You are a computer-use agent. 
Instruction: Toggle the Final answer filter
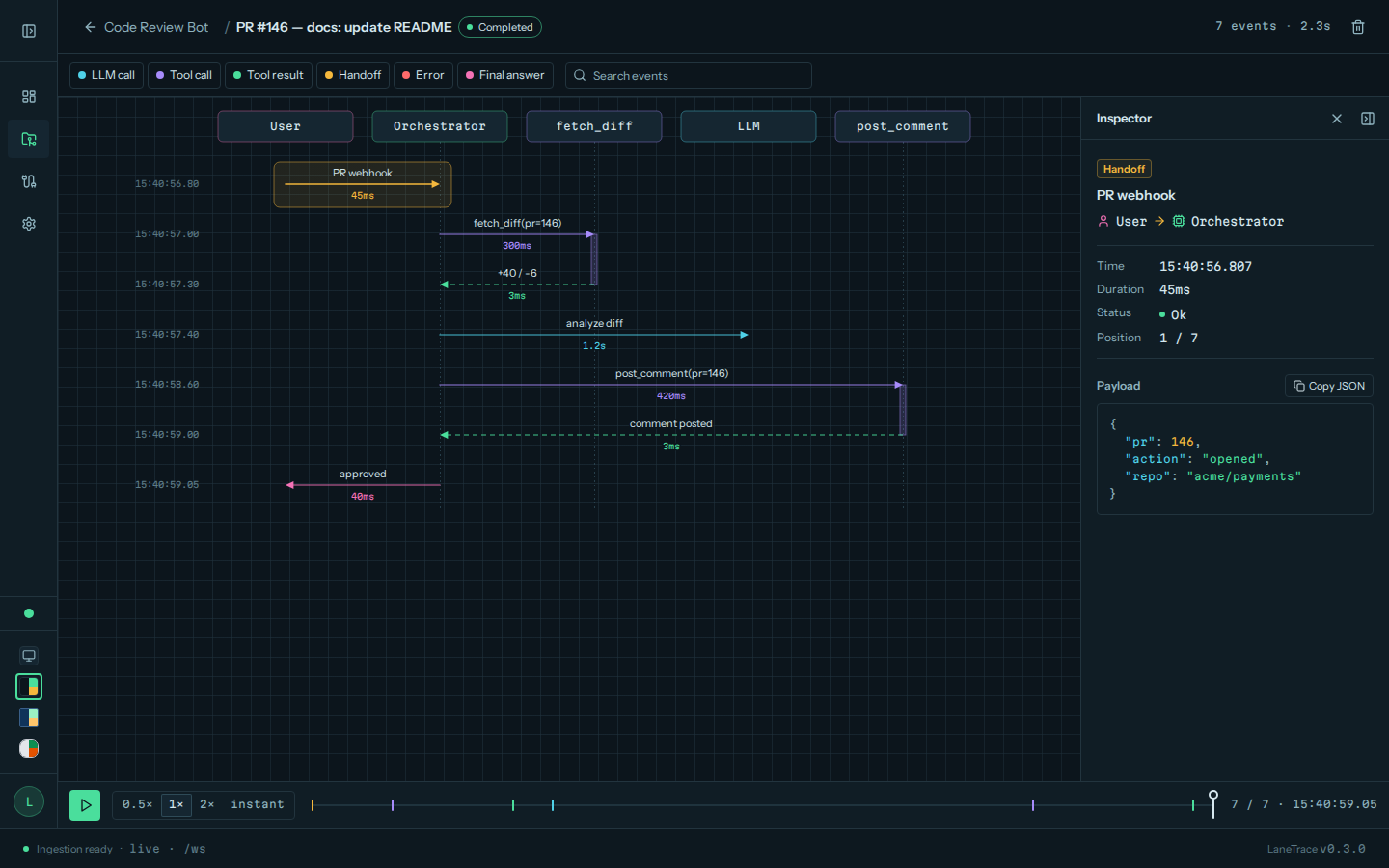(505, 75)
